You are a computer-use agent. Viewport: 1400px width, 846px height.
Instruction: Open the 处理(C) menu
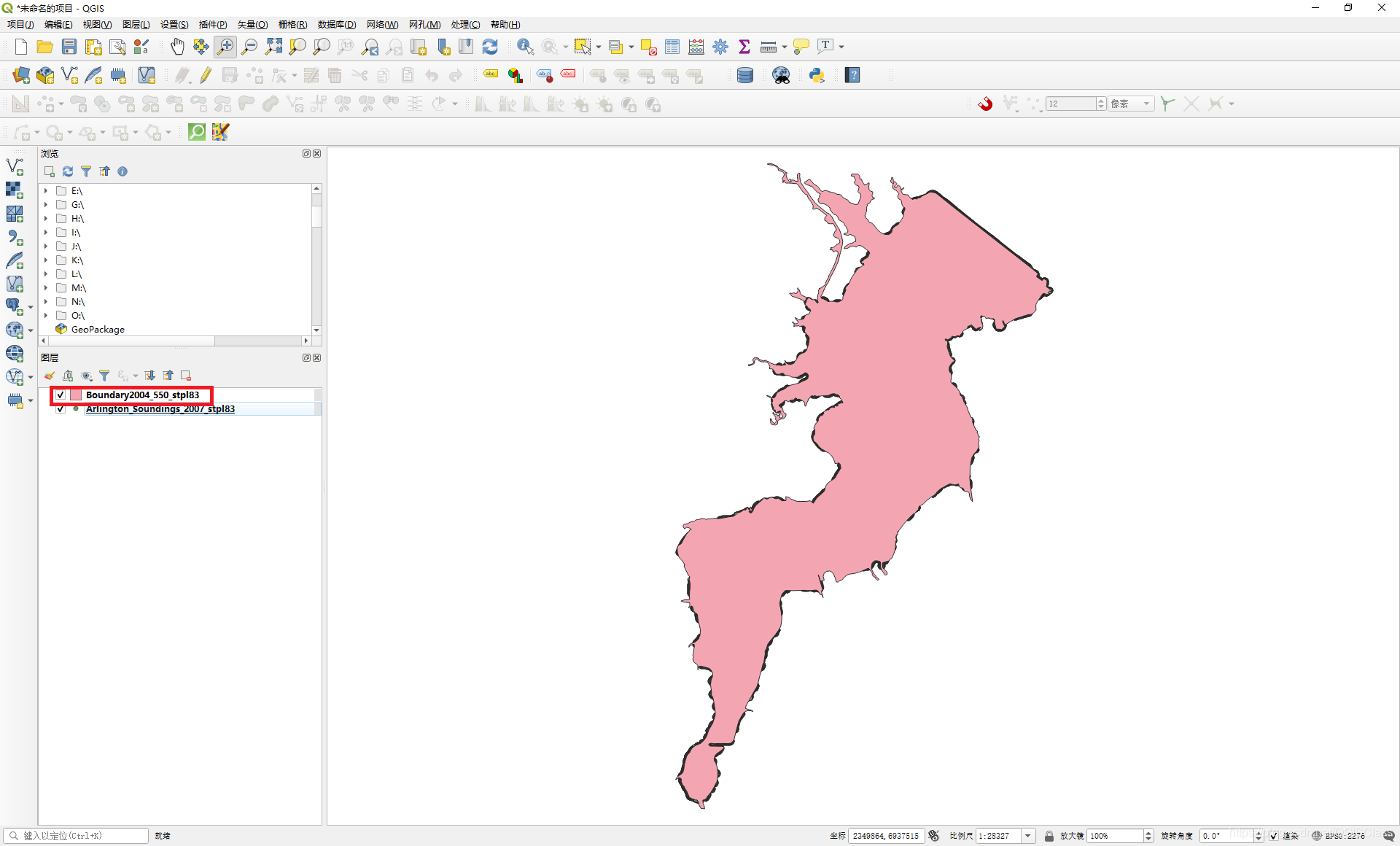pyautogui.click(x=465, y=25)
